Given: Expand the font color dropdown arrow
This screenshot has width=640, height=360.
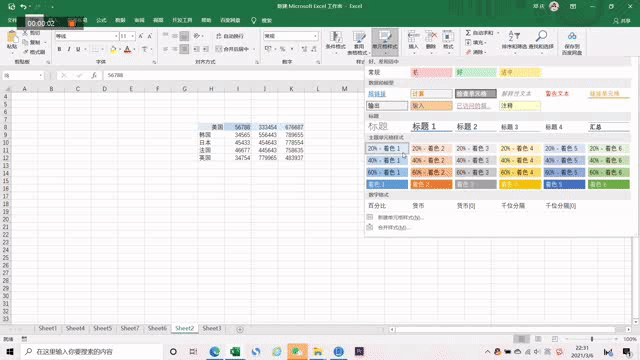Looking at the screenshot, I should tap(134, 49).
